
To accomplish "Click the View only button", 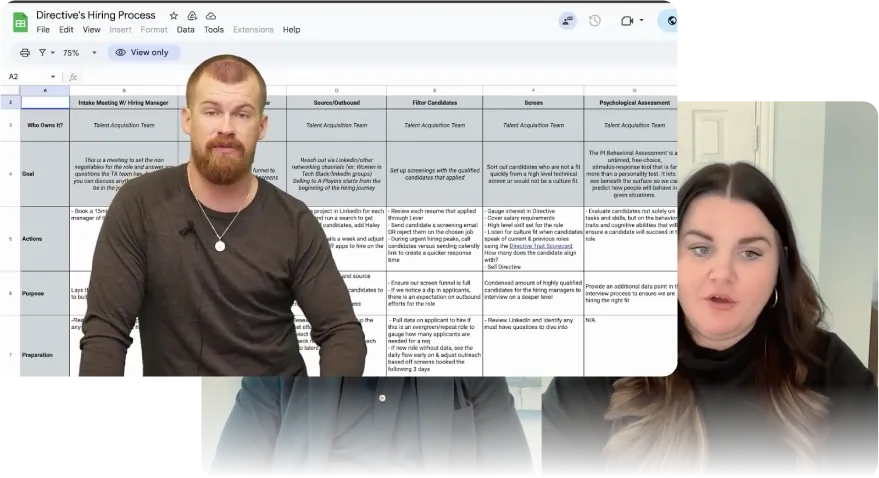I will [x=142, y=52].
